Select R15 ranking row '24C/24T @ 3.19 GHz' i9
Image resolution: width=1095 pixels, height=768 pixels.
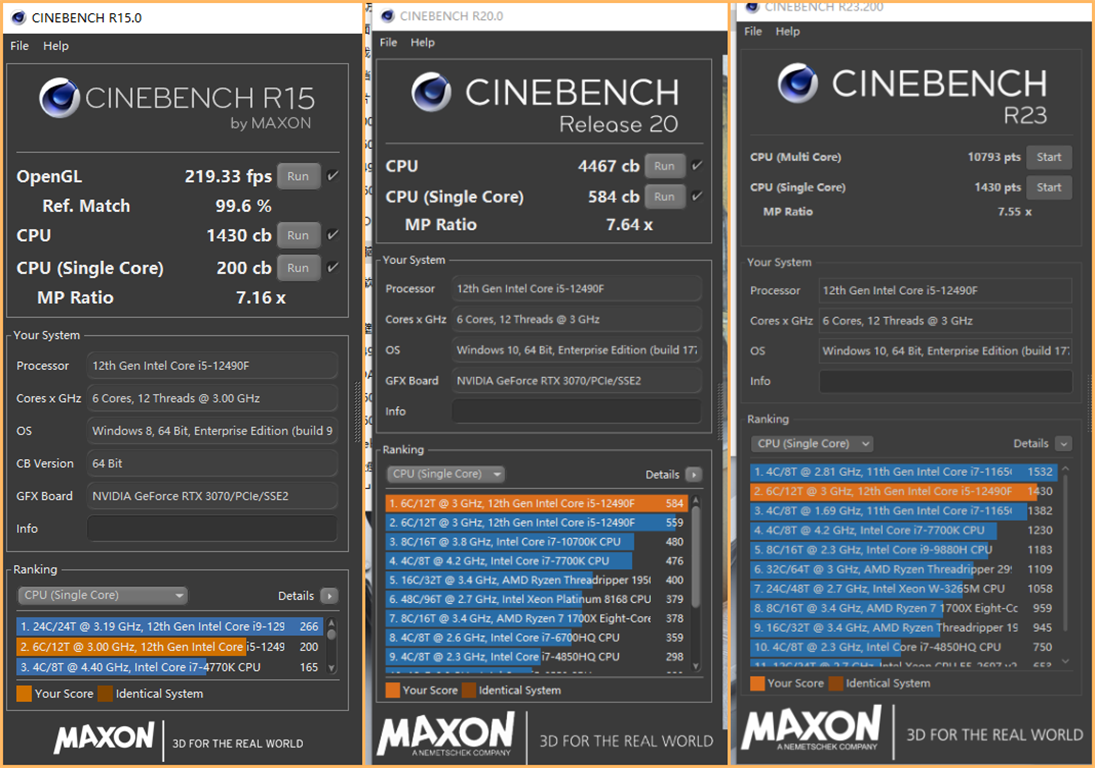pos(170,627)
